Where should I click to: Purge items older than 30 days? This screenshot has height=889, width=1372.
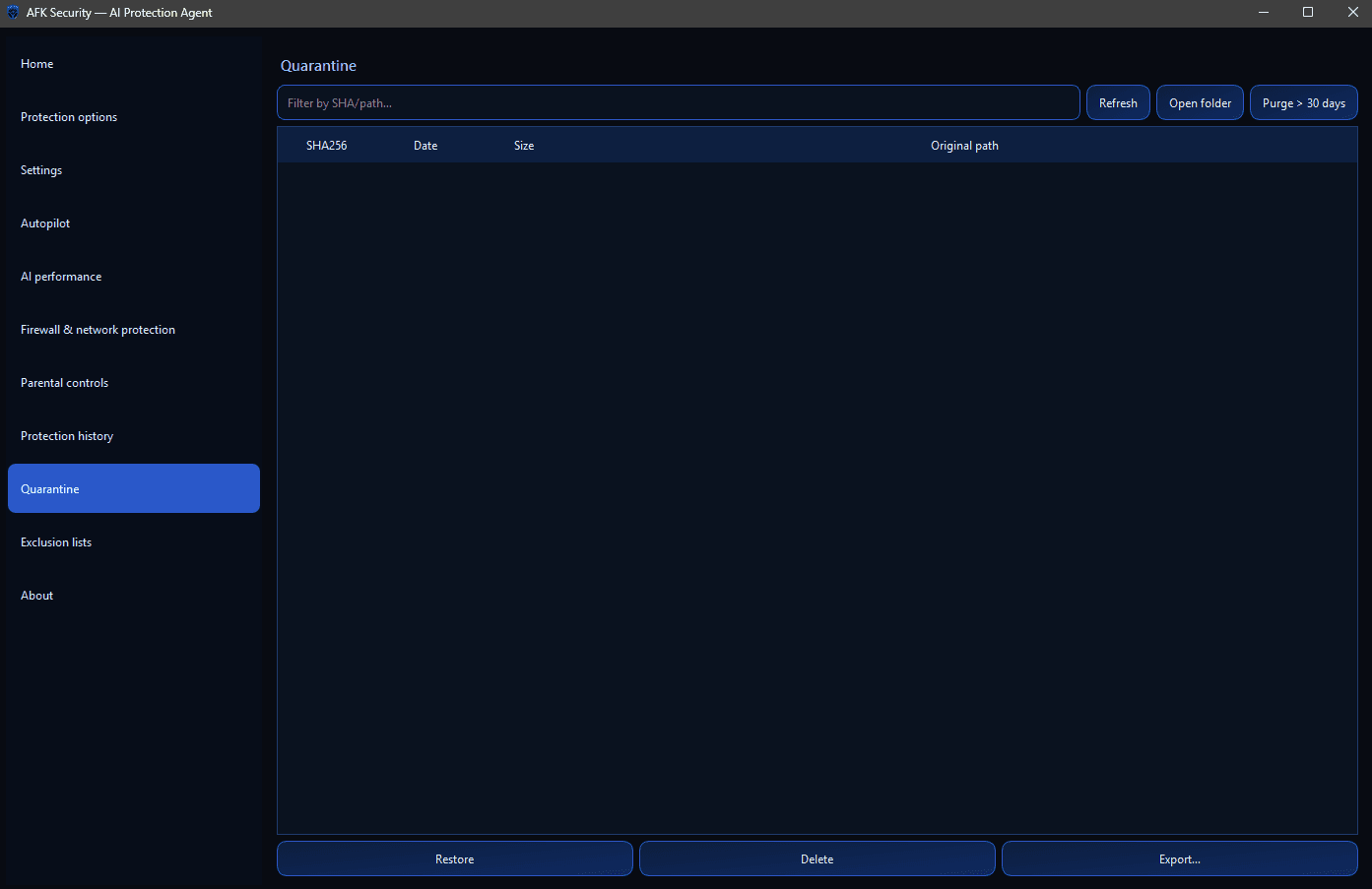point(1303,102)
